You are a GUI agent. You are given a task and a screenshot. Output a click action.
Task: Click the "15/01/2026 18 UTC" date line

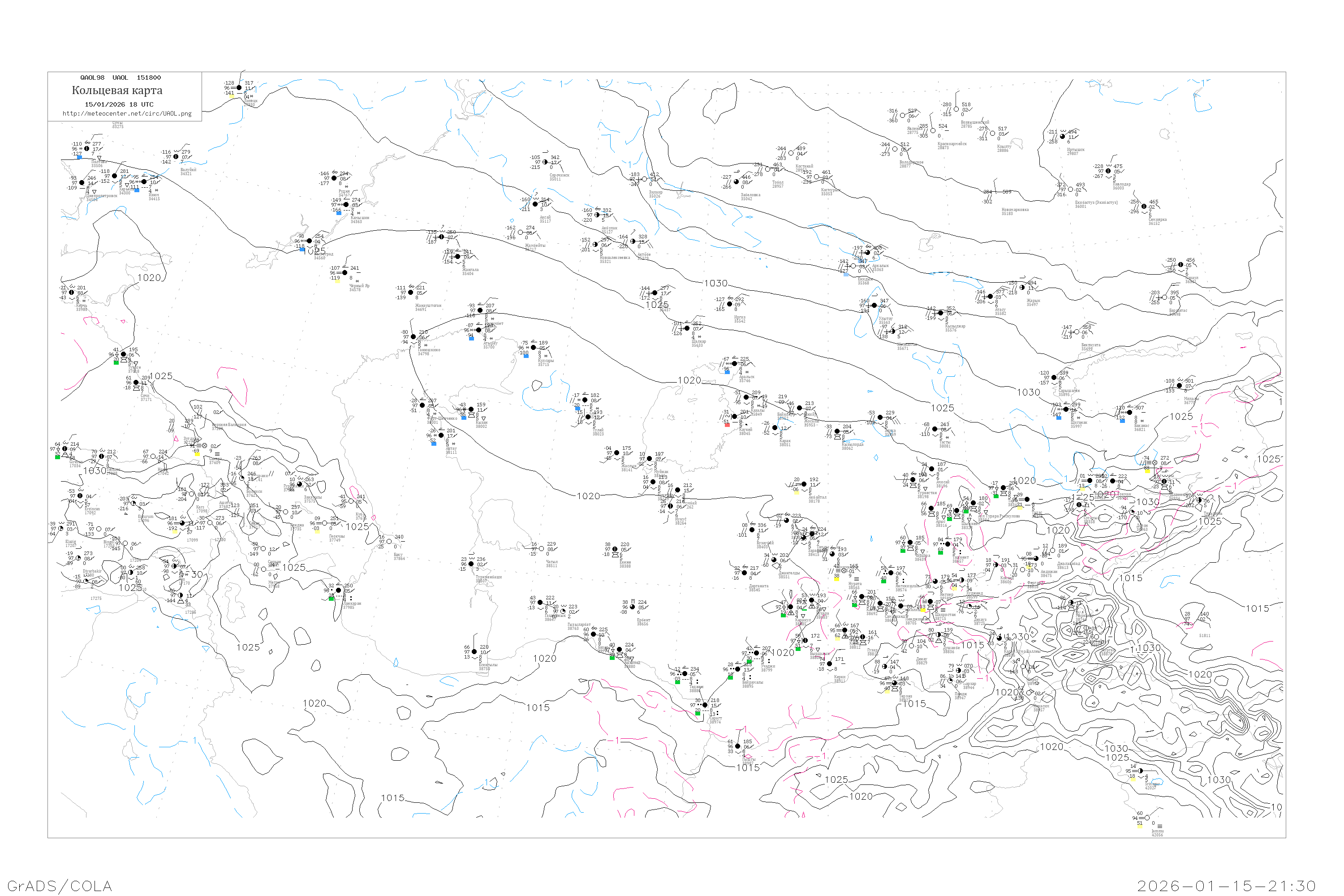(119, 104)
